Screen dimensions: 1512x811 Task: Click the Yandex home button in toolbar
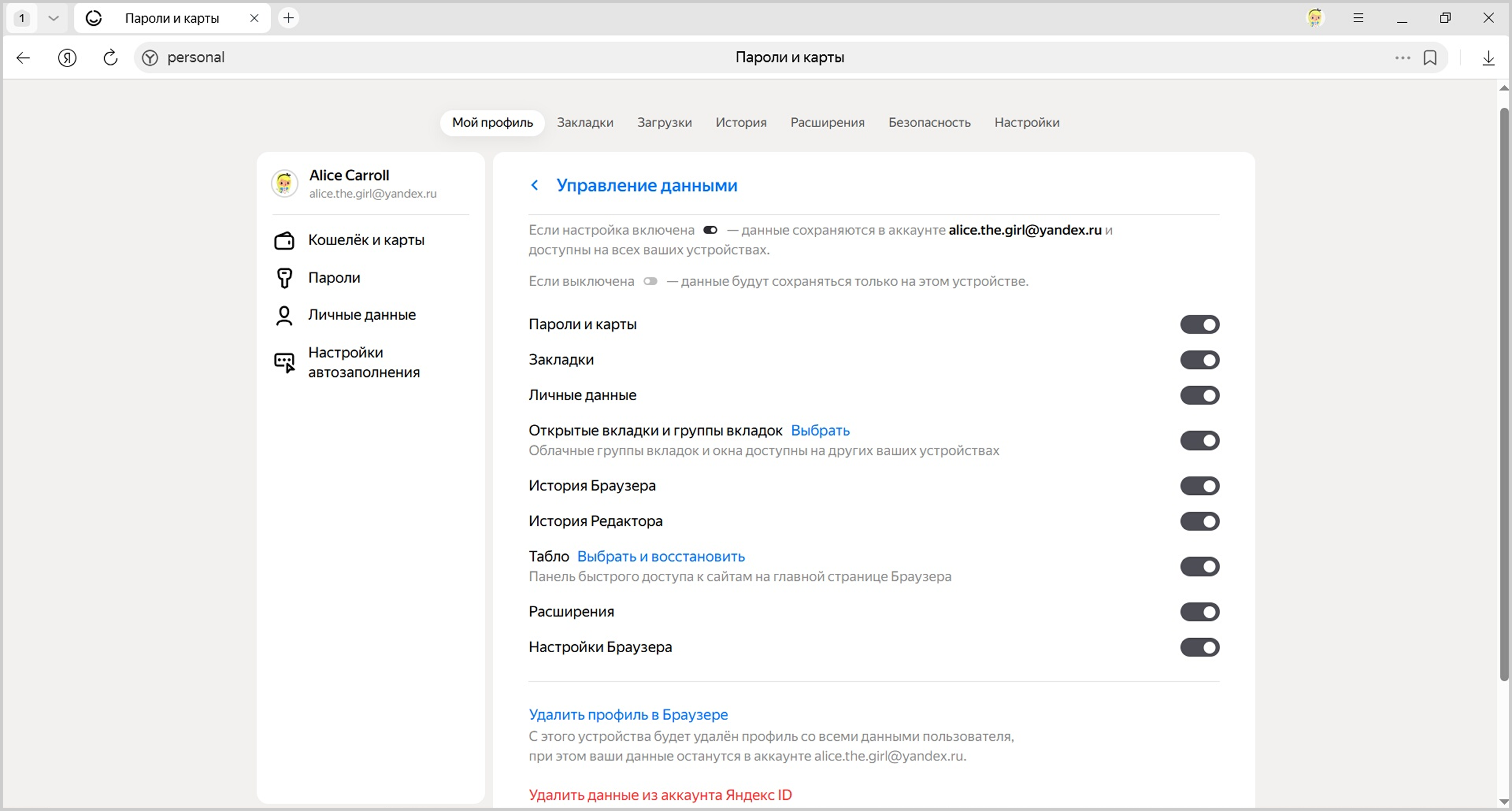[x=68, y=57]
